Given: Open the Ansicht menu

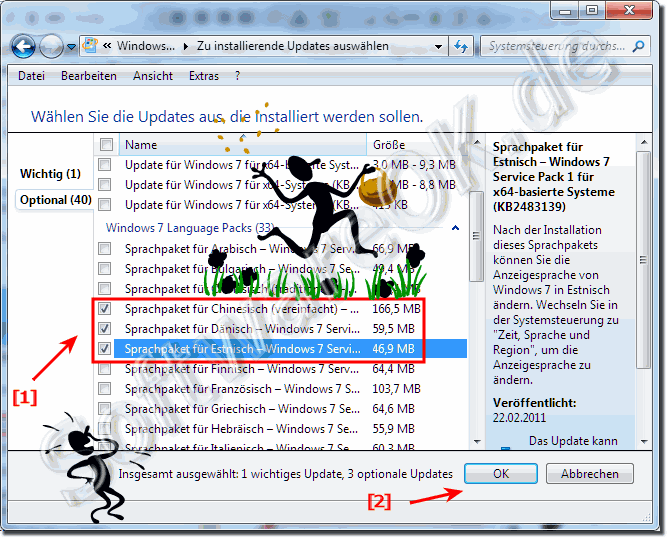Looking at the screenshot, I should (153, 76).
